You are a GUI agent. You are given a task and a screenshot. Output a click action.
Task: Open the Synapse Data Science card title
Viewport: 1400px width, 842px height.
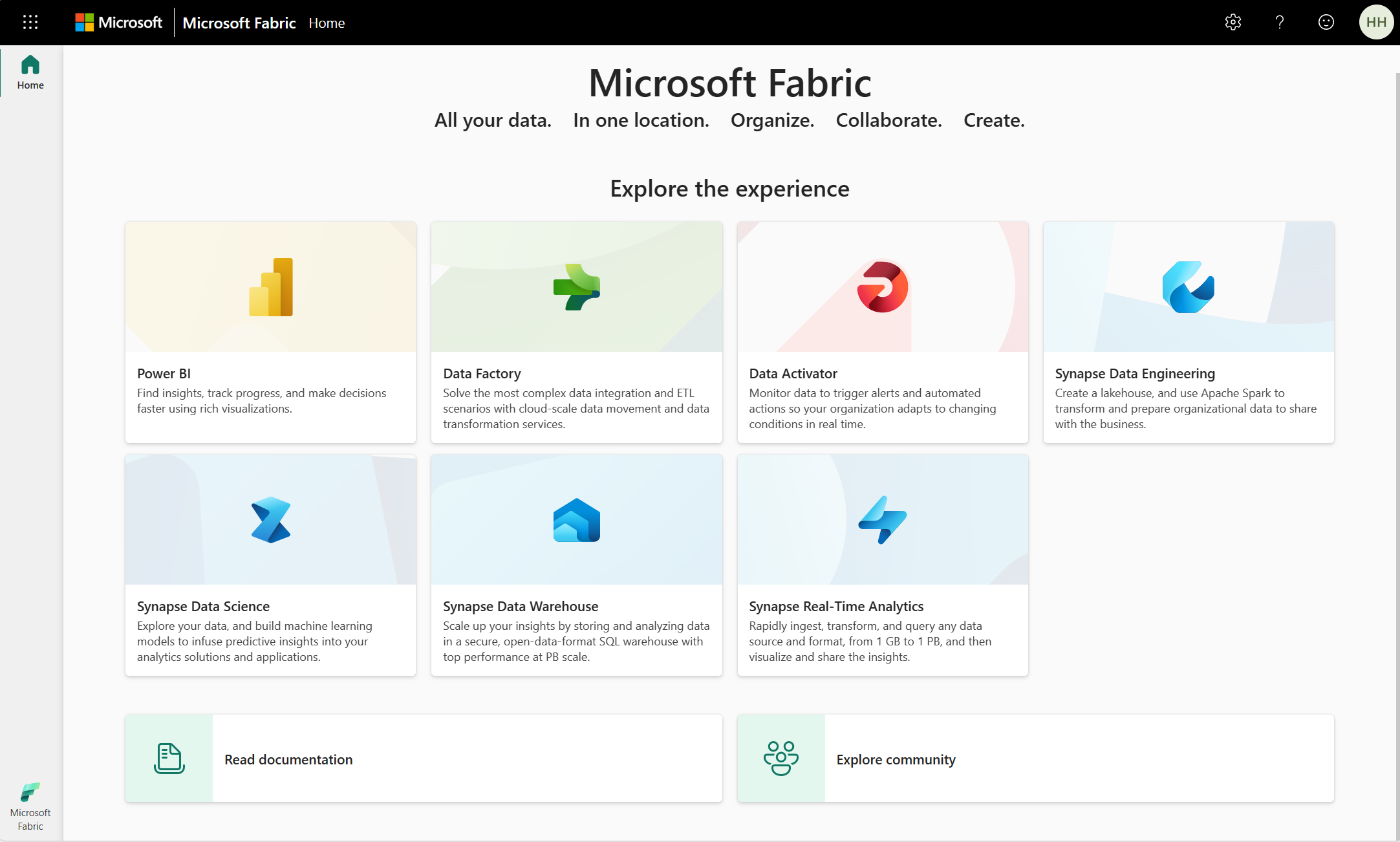pos(203,607)
